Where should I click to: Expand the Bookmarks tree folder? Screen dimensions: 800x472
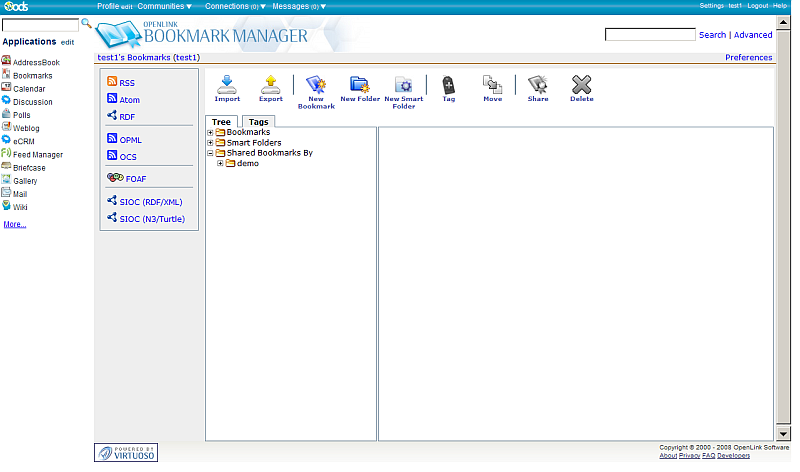point(210,132)
